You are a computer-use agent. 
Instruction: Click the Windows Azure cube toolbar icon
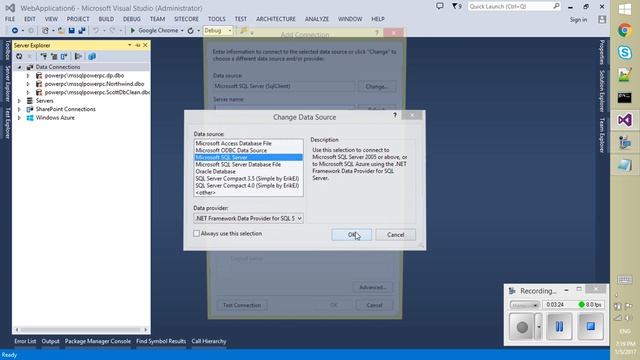point(92,56)
